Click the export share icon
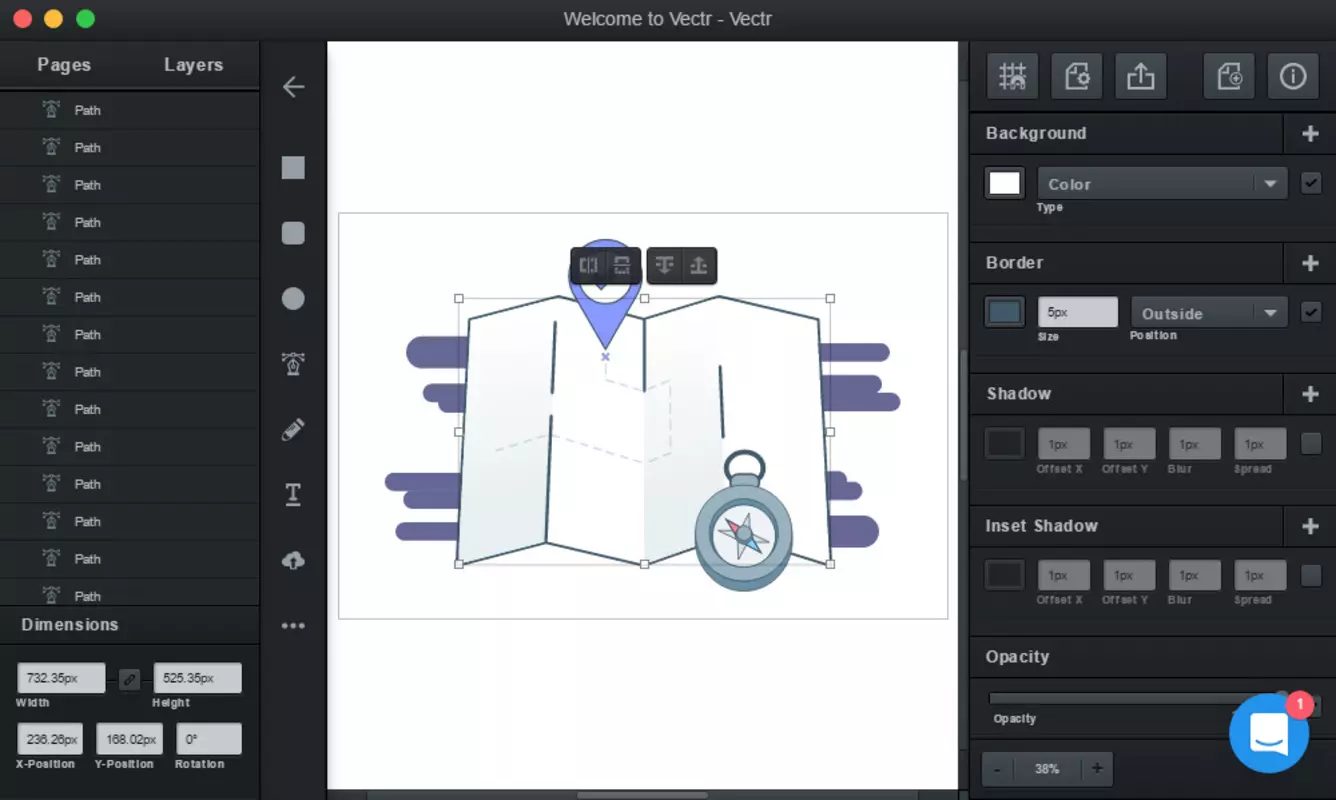Screen dimensions: 1336x800 tap(1141, 76)
